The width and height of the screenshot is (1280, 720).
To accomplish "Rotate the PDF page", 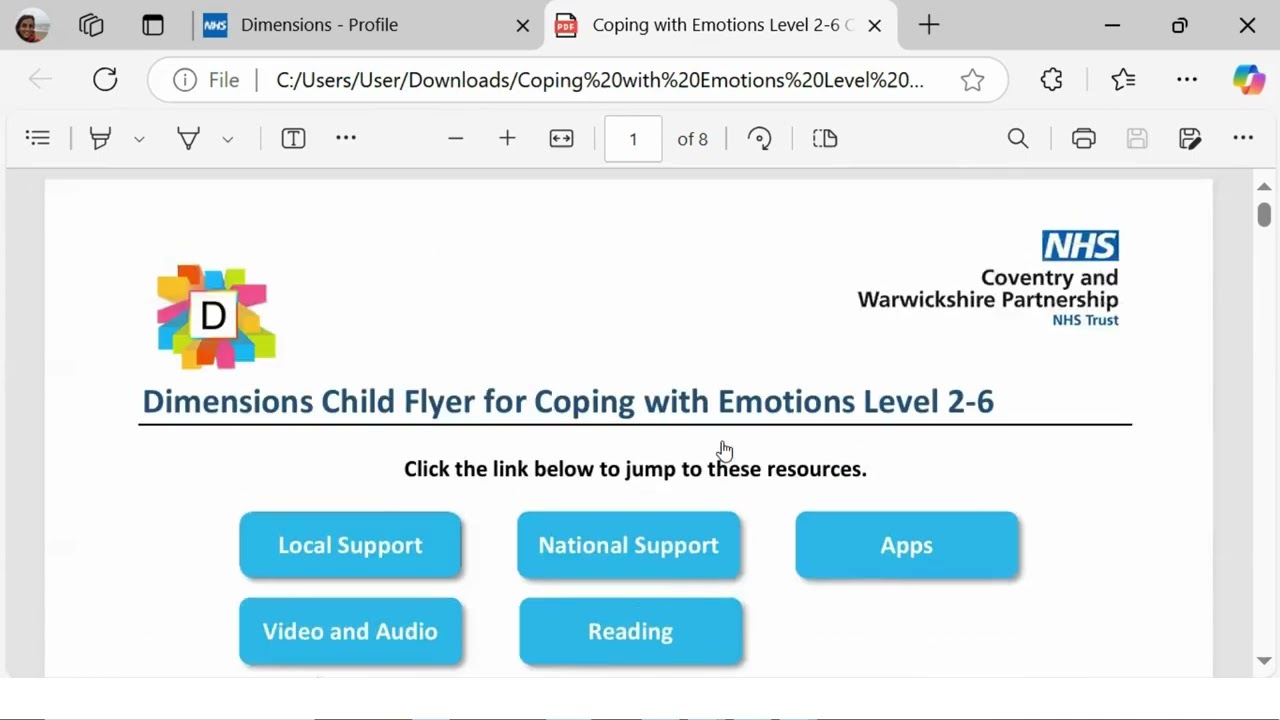I will click(760, 139).
